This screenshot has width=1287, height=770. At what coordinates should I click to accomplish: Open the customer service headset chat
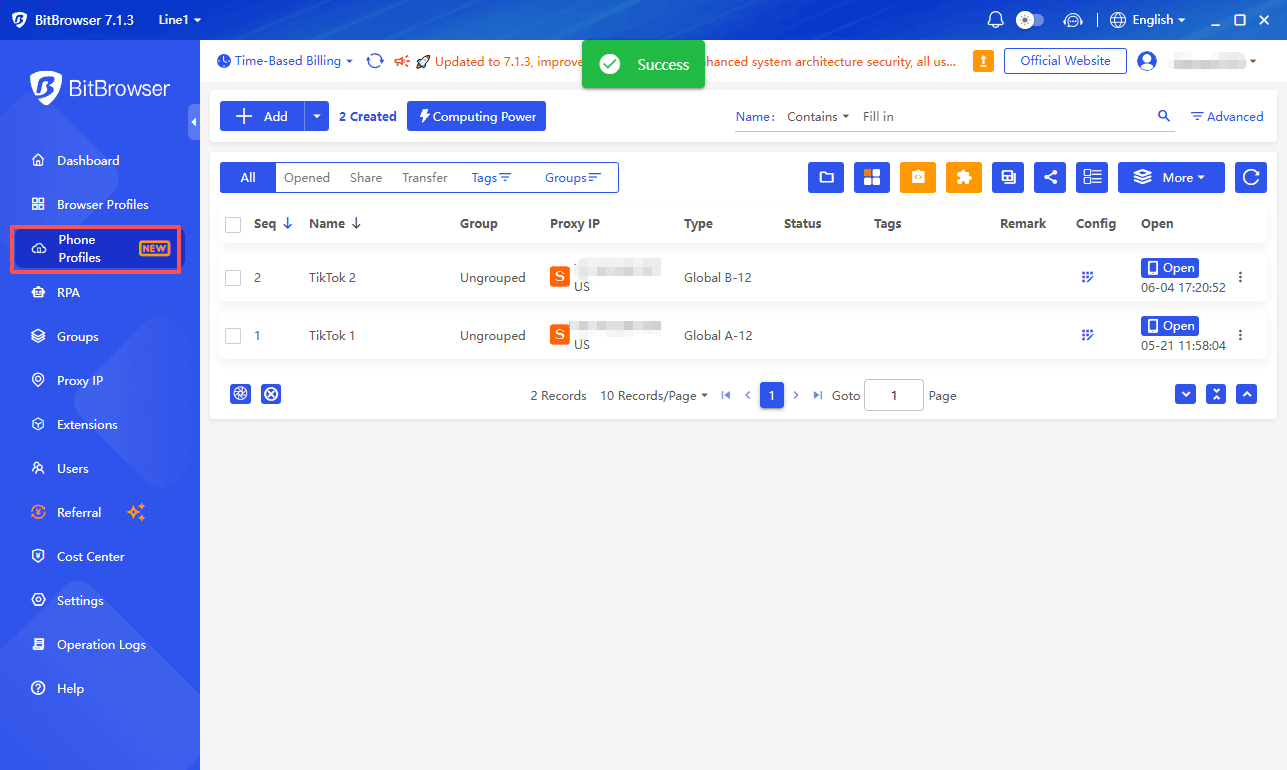(x=1074, y=20)
